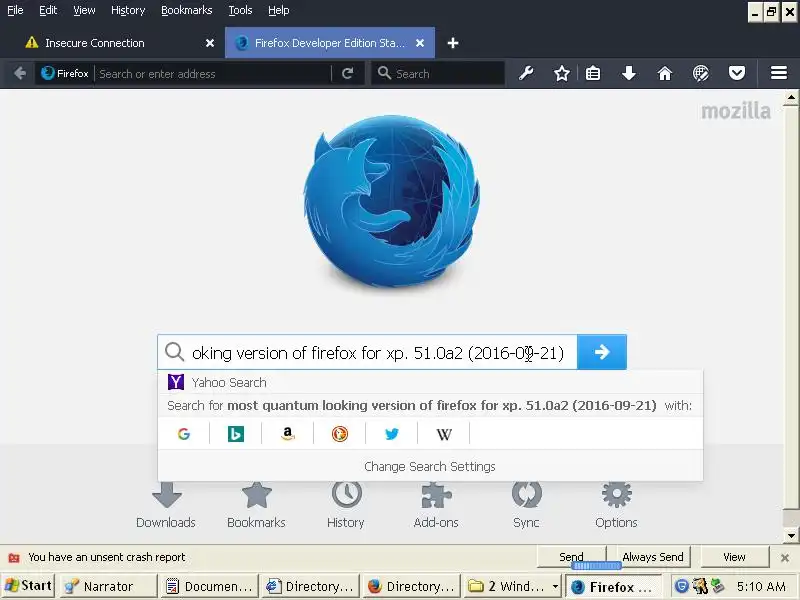Open the File menu
Screen dimensions: 800x600
click(15, 10)
